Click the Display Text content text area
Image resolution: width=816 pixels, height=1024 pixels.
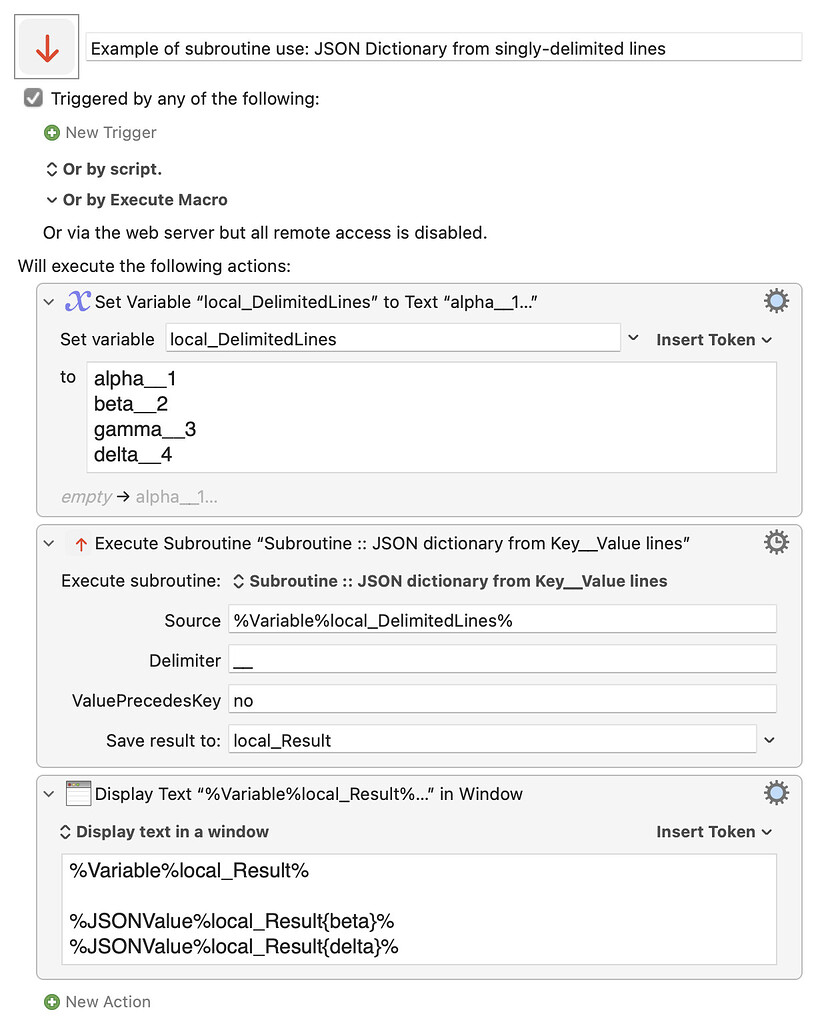(419, 909)
